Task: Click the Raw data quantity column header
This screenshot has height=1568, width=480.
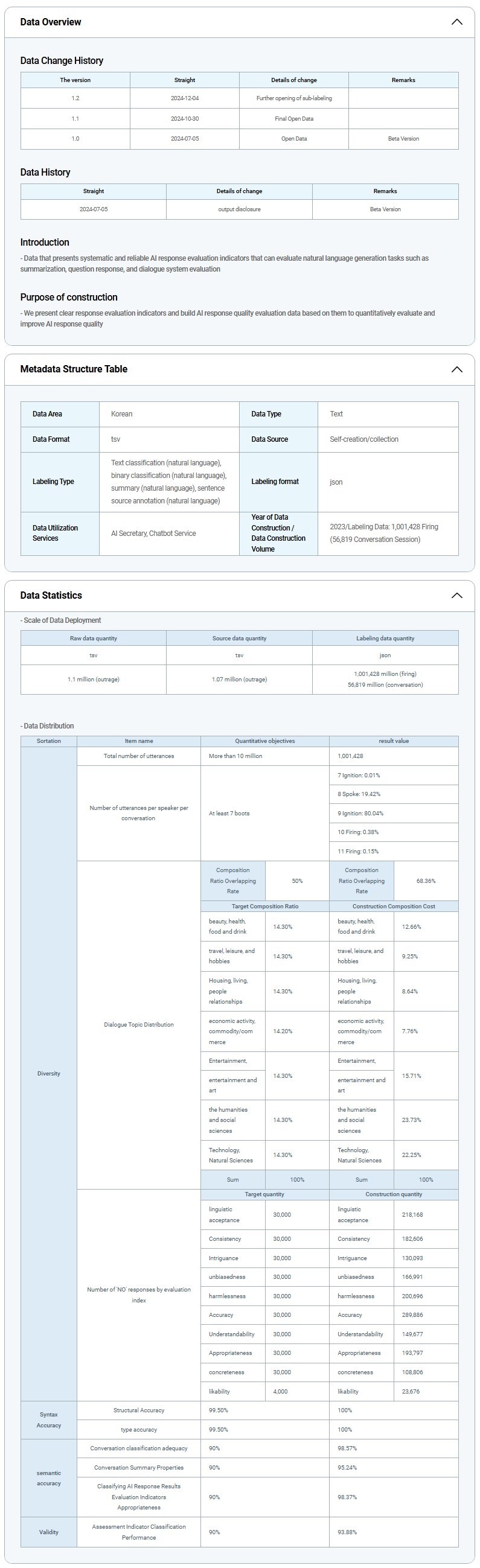Action: [93, 638]
